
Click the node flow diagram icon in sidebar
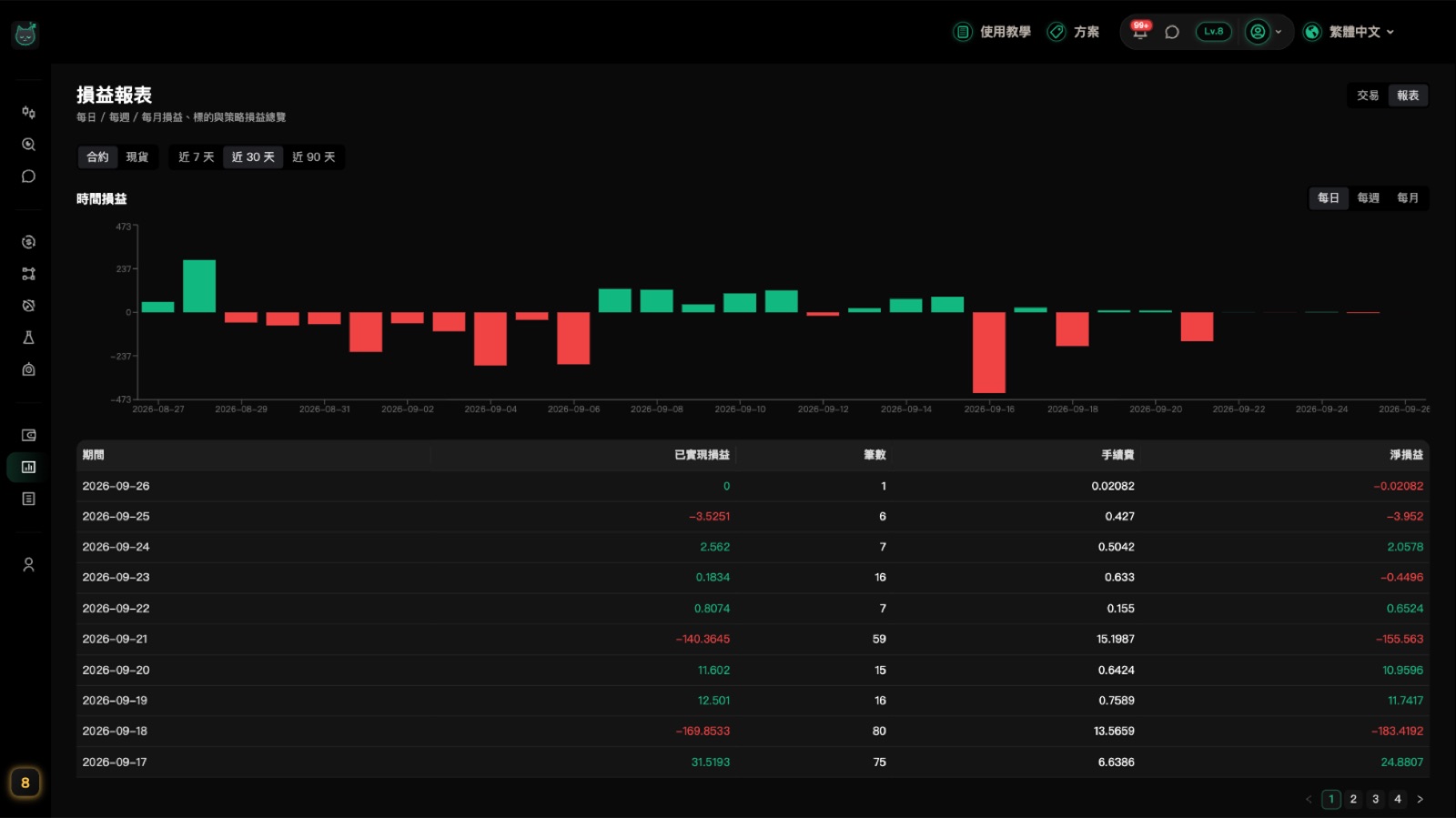click(x=28, y=274)
